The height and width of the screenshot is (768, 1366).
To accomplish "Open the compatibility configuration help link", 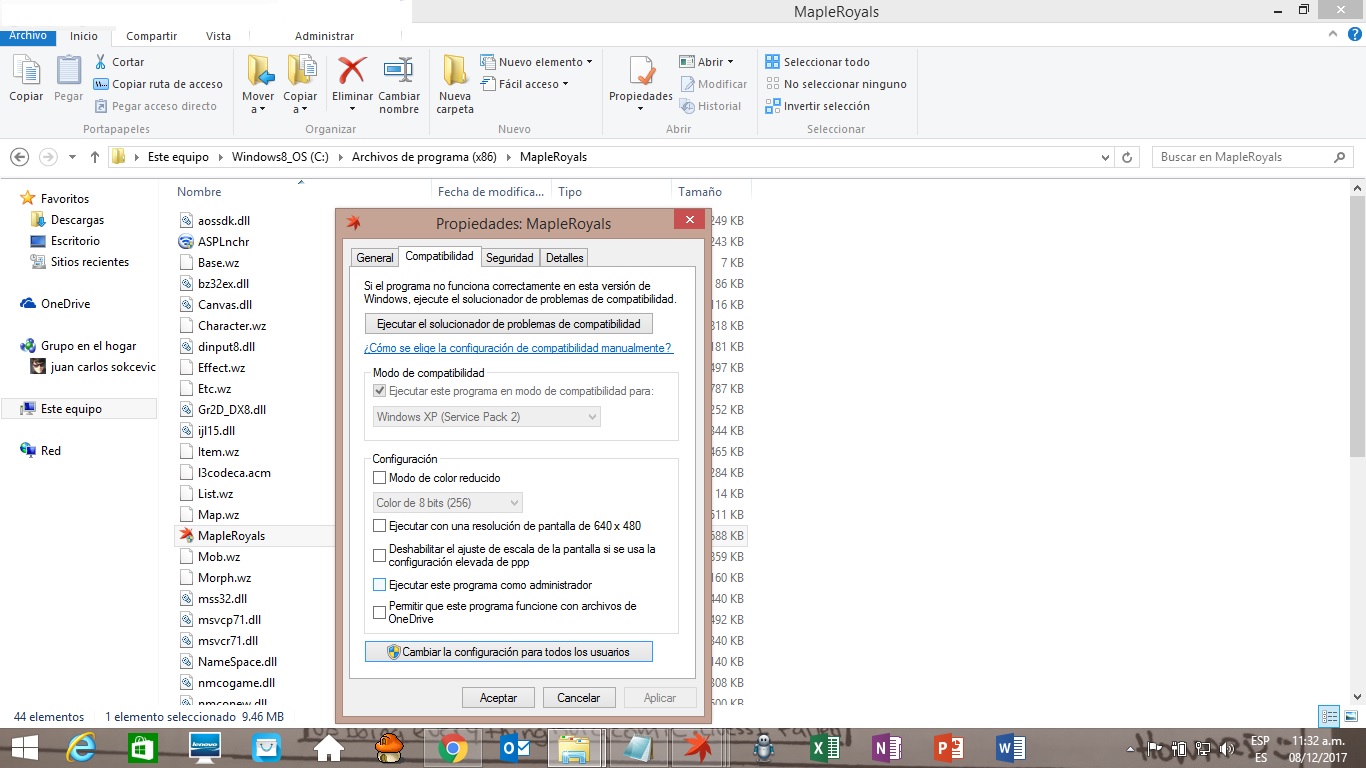I will pos(518,348).
